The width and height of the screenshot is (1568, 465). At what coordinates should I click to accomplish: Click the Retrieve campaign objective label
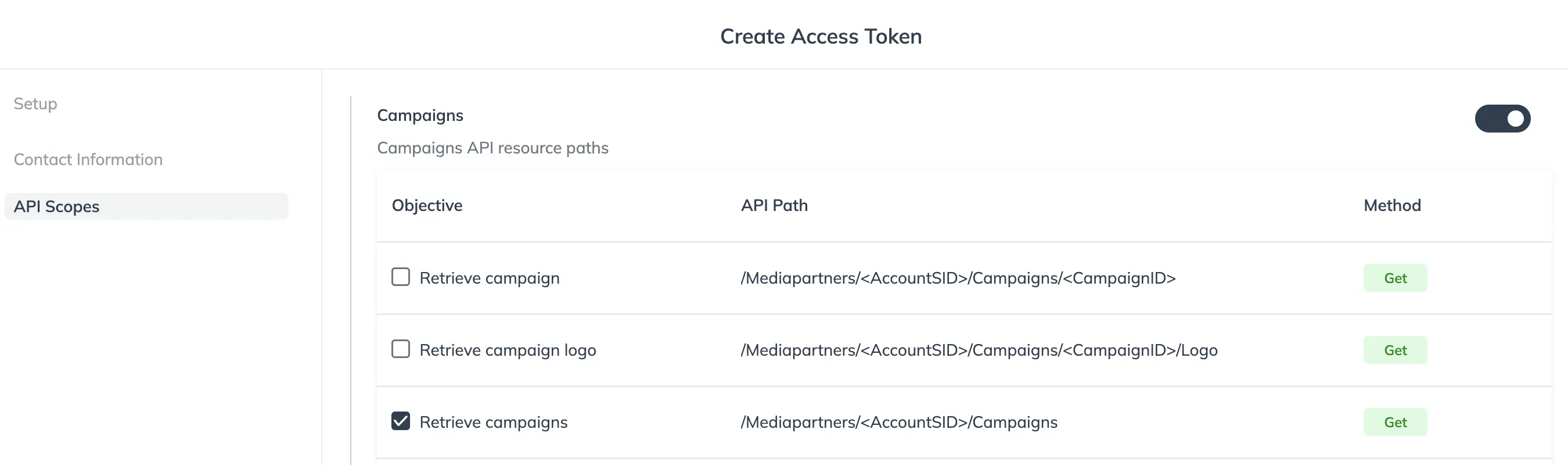490,277
